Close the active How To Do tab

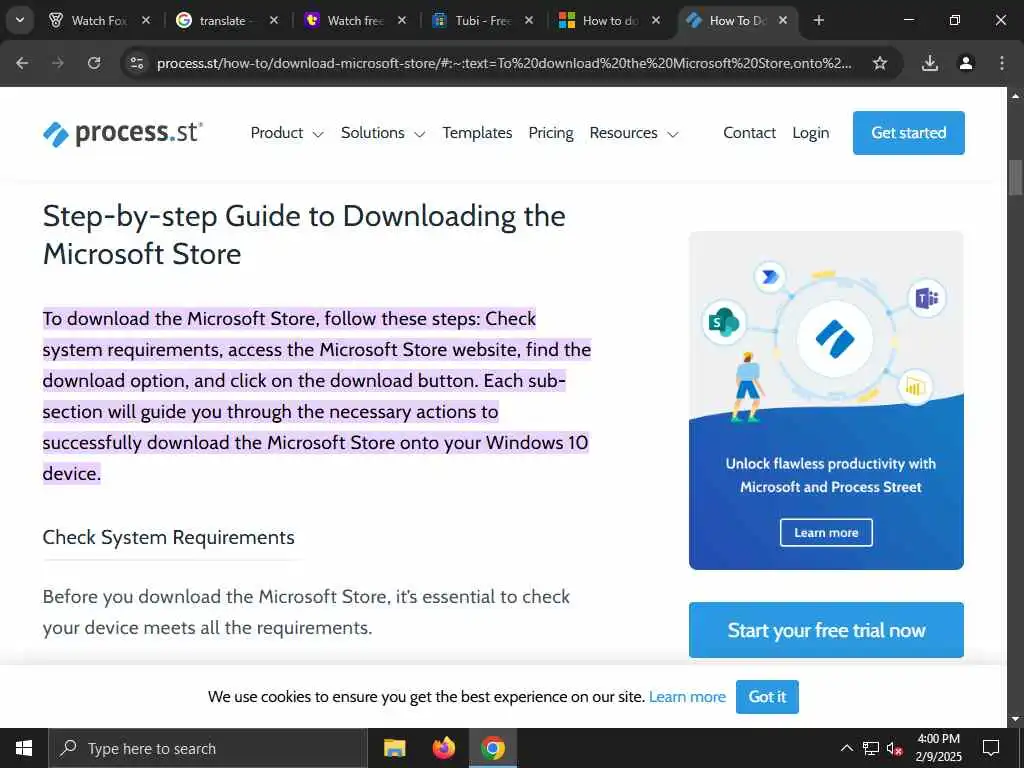coord(783,20)
